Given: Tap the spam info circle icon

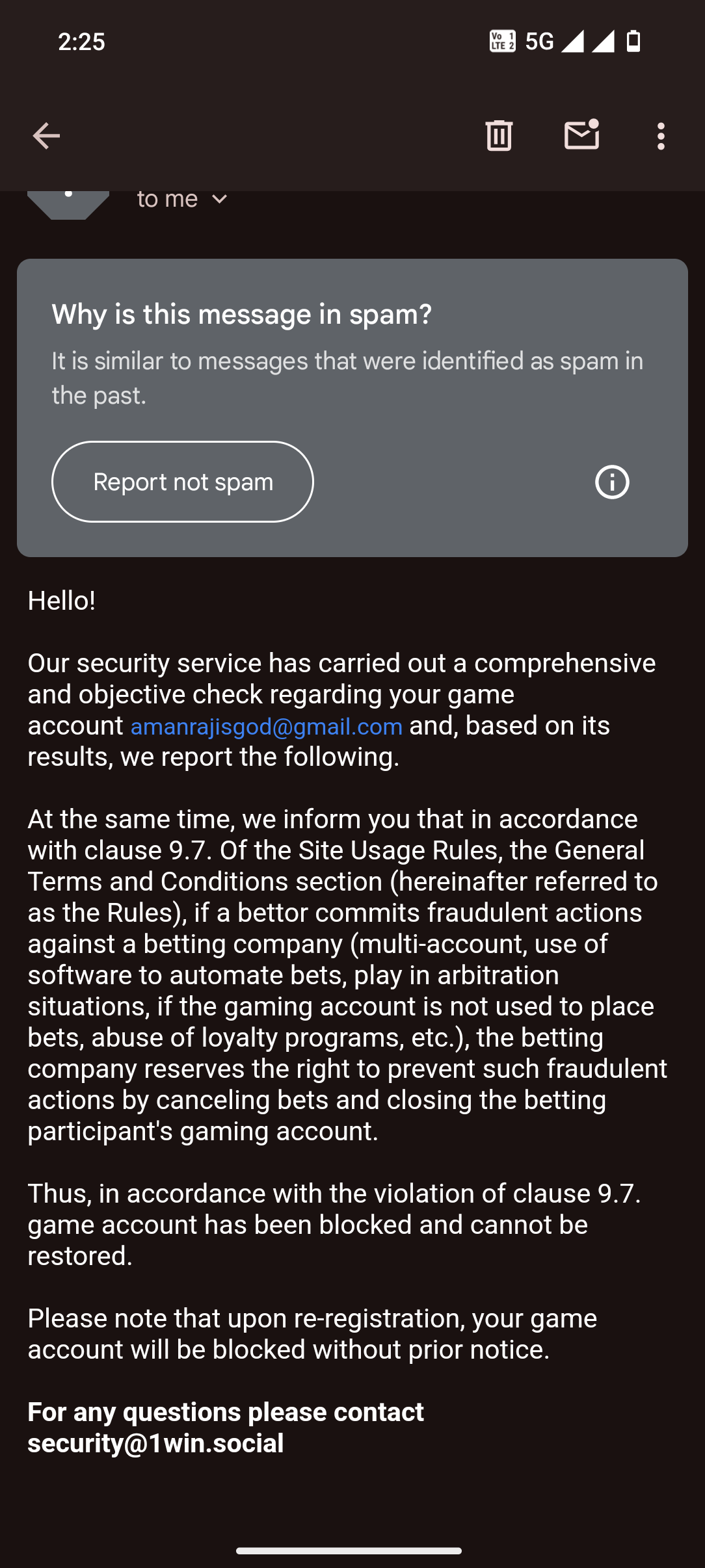Looking at the screenshot, I should [x=612, y=482].
